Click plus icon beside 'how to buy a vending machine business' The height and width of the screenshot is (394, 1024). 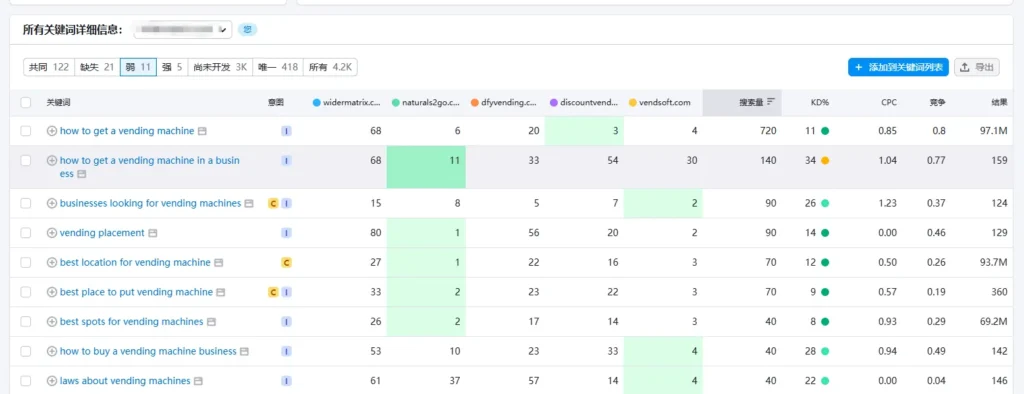[x=52, y=352]
